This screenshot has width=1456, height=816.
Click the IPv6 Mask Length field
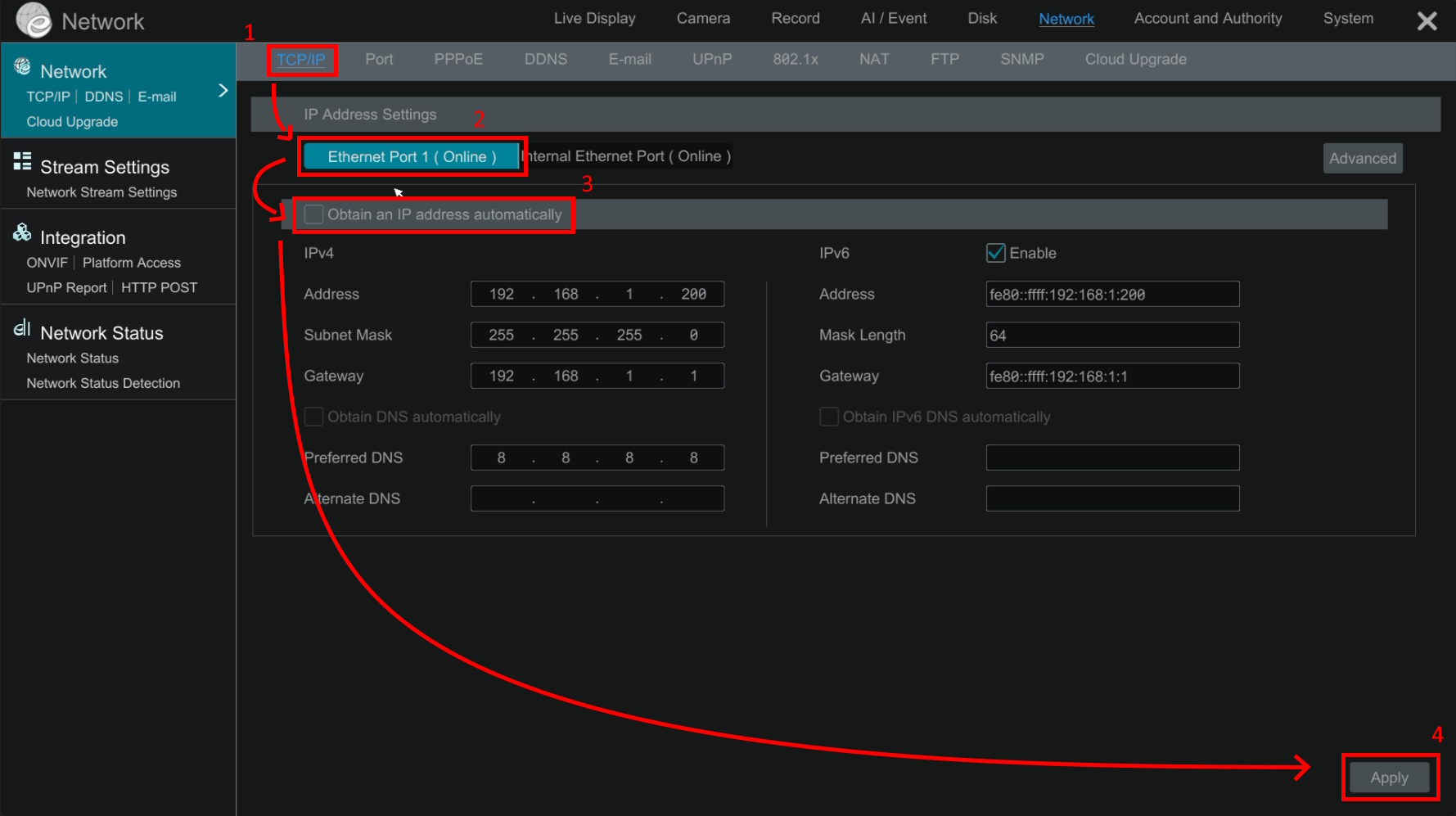pos(1112,336)
